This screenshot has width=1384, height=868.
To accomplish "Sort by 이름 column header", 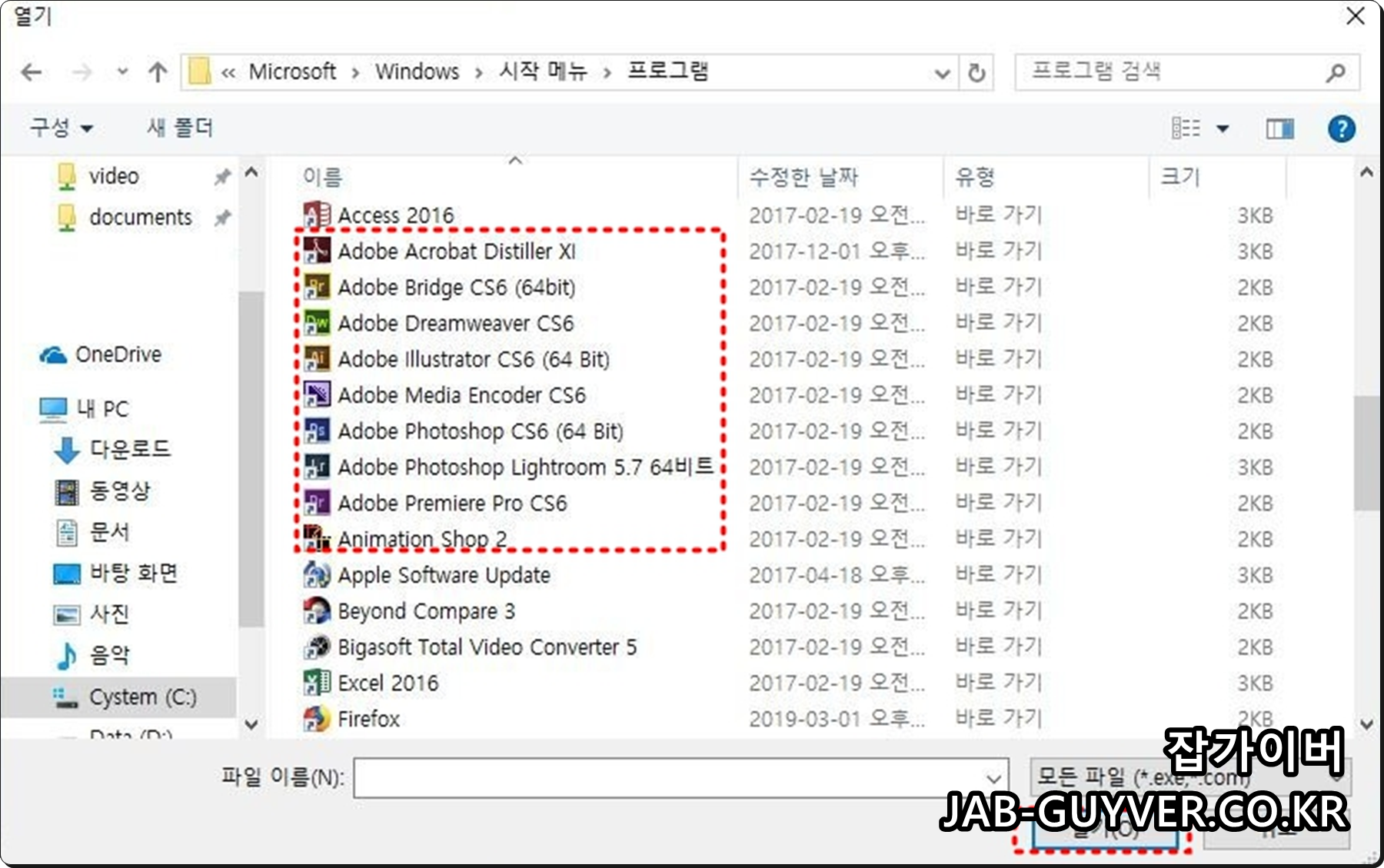I will (323, 178).
